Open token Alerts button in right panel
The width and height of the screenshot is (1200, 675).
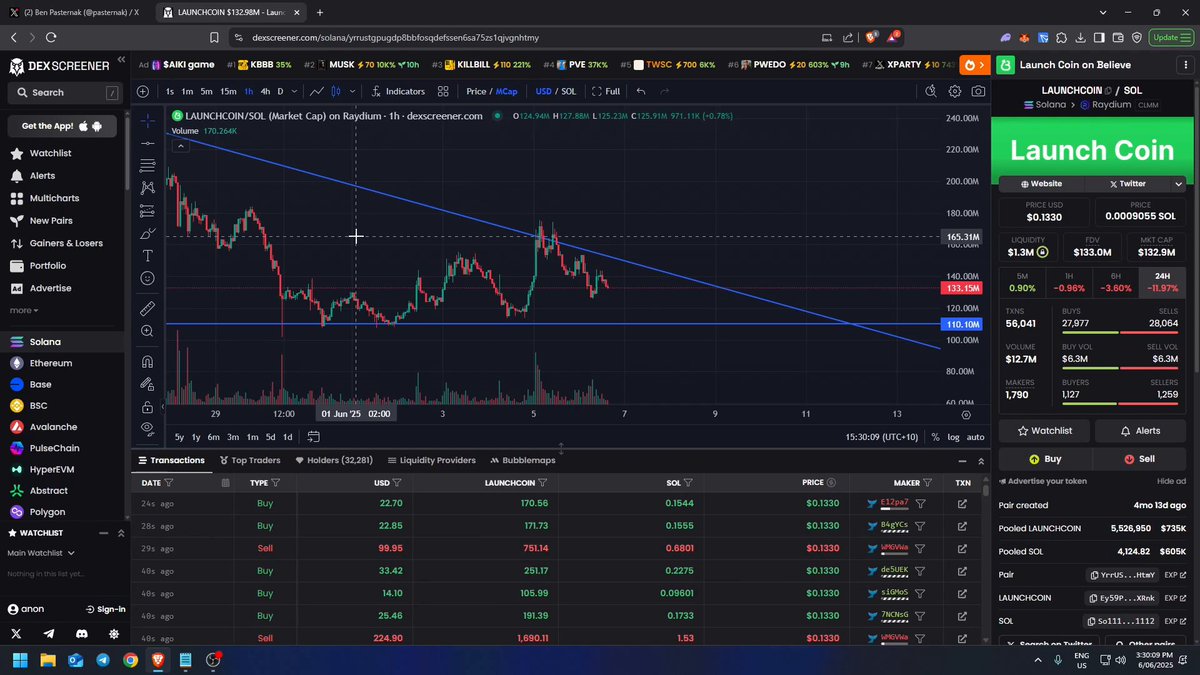(1140, 430)
